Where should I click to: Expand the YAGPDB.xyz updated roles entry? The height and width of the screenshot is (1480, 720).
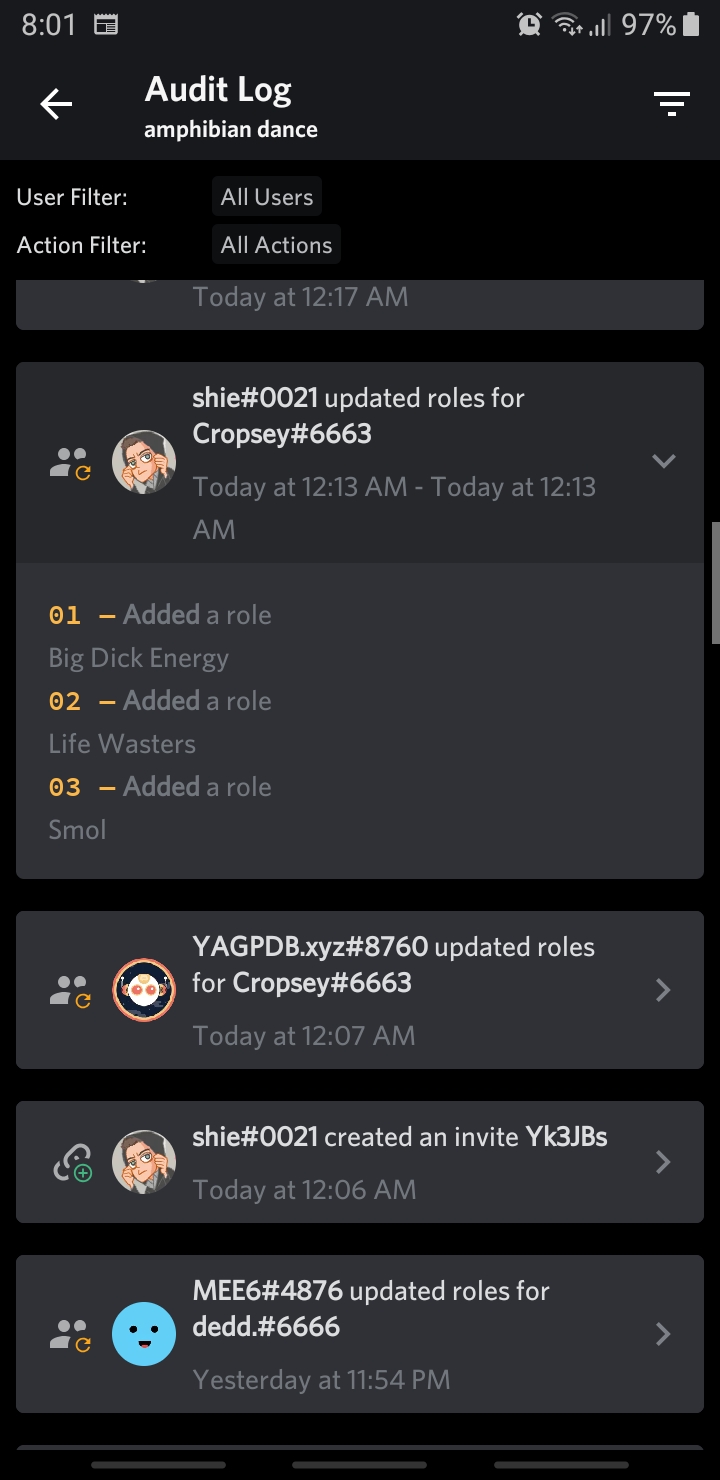coord(662,990)
